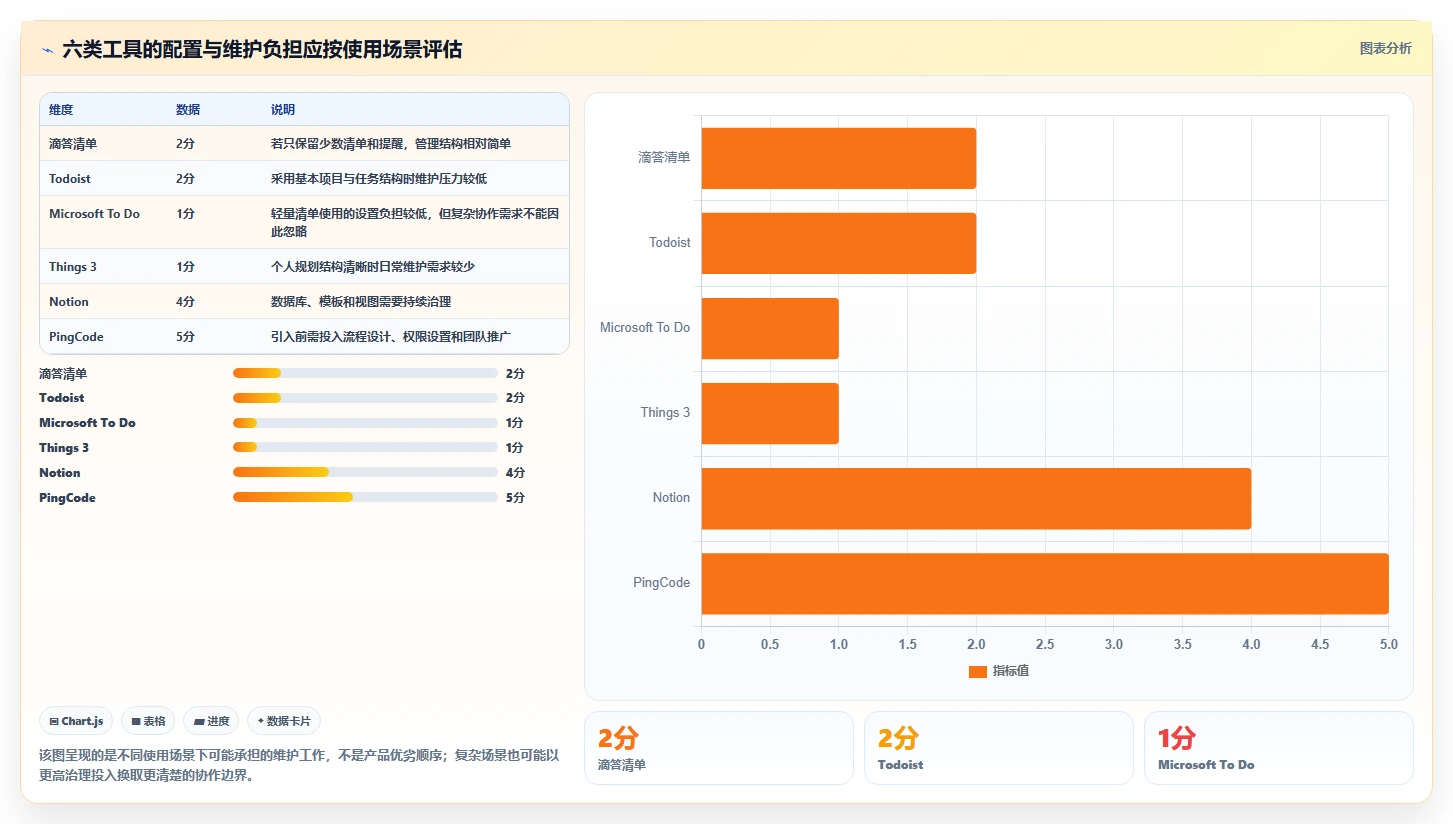Select the PingCode table row name
1453x824 pixels.
pos(76,337)
